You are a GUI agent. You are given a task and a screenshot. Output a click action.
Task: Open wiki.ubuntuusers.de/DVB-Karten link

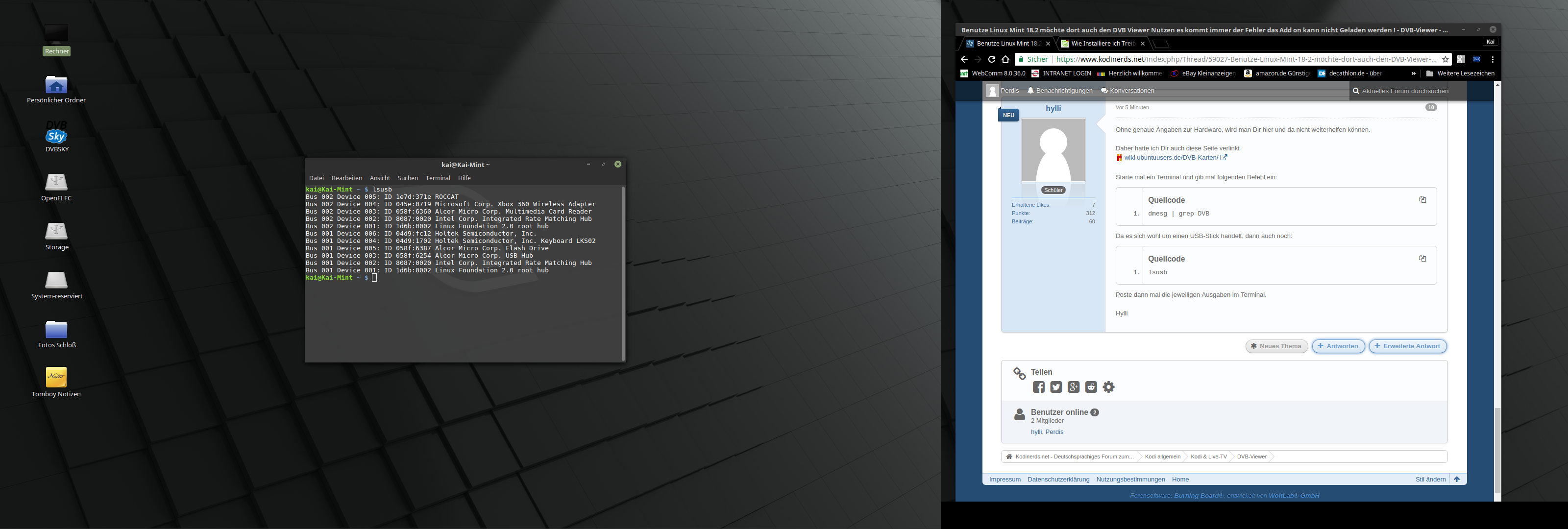click(x=1171, y=158)
